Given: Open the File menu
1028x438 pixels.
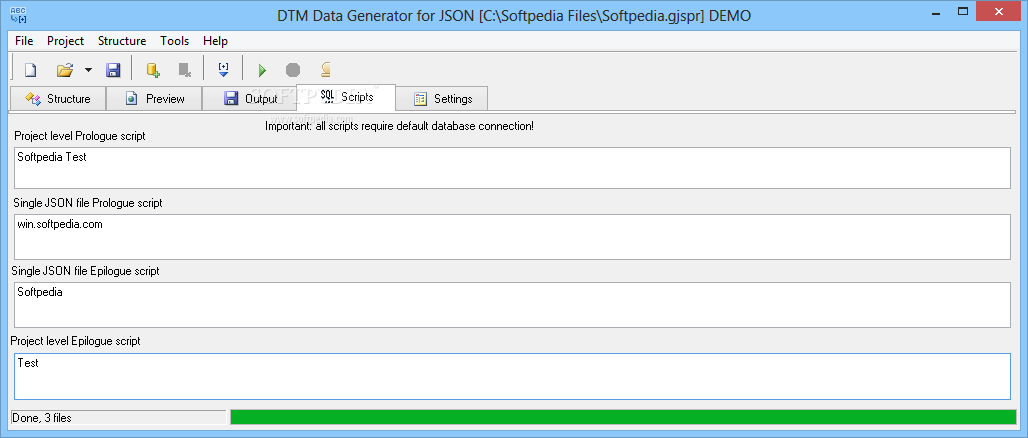Looking at the screenshot, I should point(24,41).
